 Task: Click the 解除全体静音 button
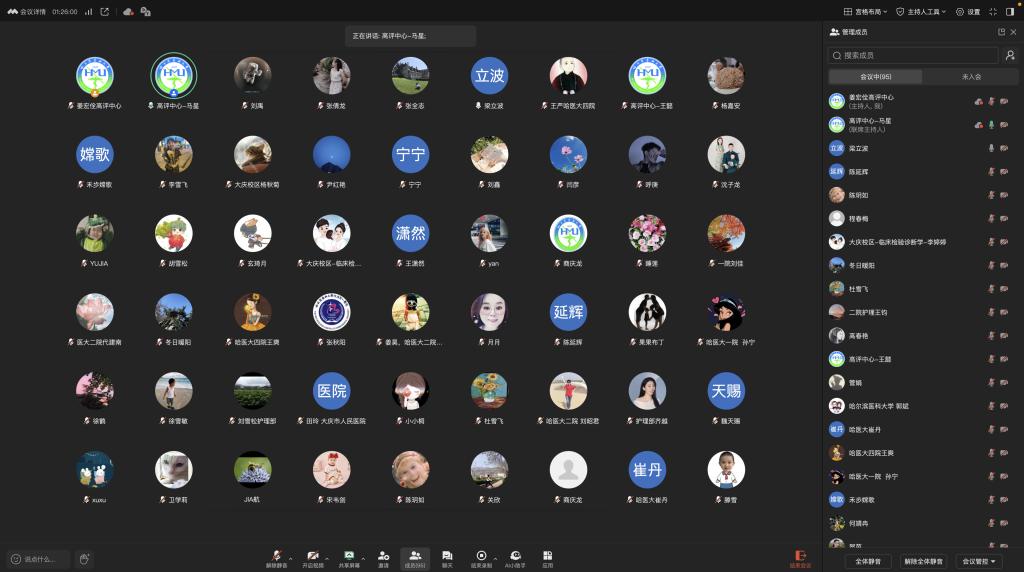[x=922, y=561]
